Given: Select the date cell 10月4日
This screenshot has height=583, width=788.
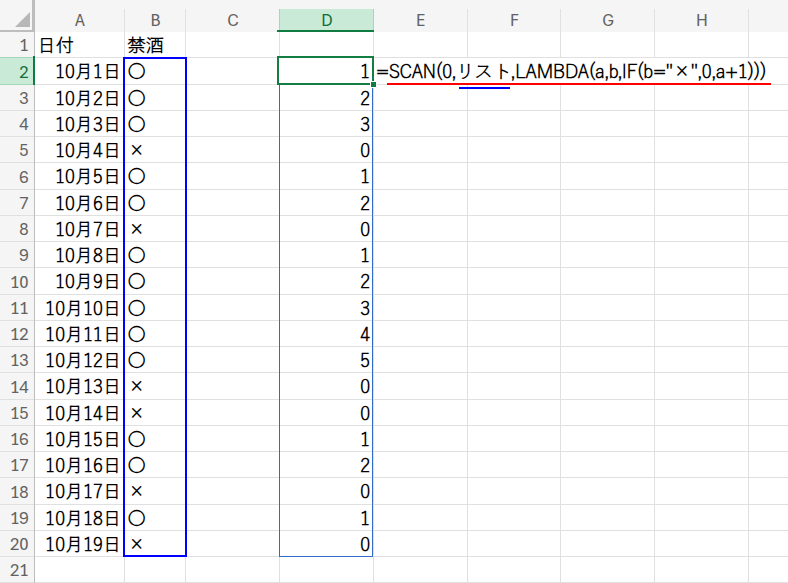Looking at the screenshot, I should [79, 150].
